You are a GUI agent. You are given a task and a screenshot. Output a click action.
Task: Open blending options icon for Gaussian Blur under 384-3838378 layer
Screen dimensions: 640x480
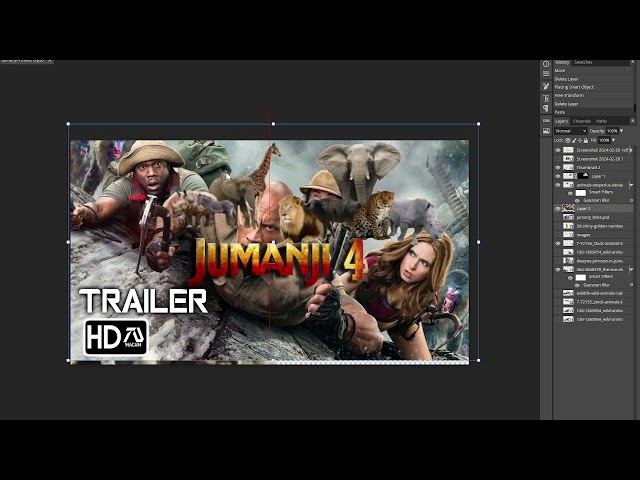click(631, 285)
